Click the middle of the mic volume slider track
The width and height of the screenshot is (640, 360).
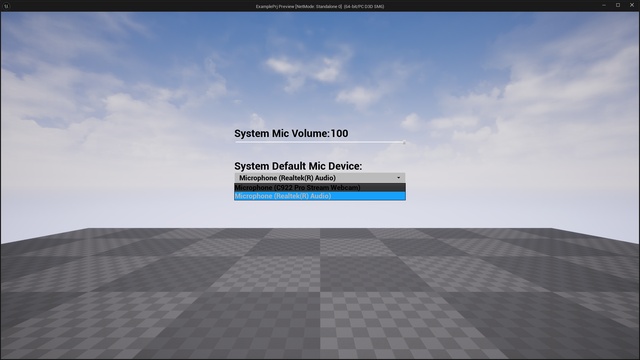(320, 142)
